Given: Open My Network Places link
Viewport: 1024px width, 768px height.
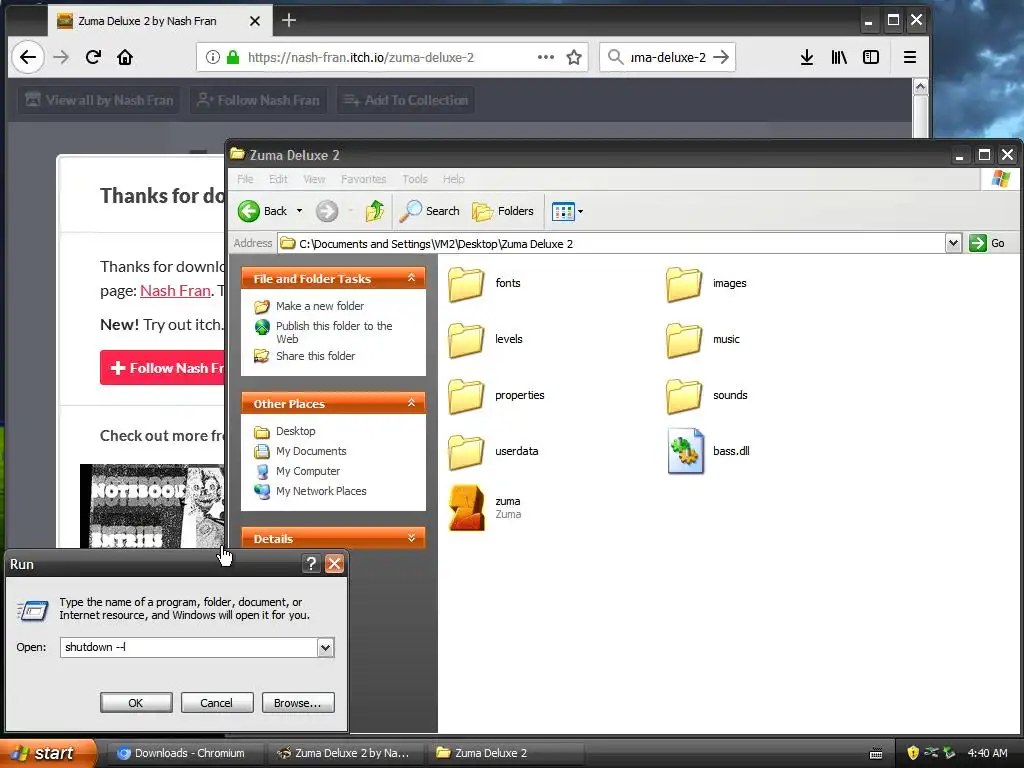Looking at the screenshot, I should 321,491.
